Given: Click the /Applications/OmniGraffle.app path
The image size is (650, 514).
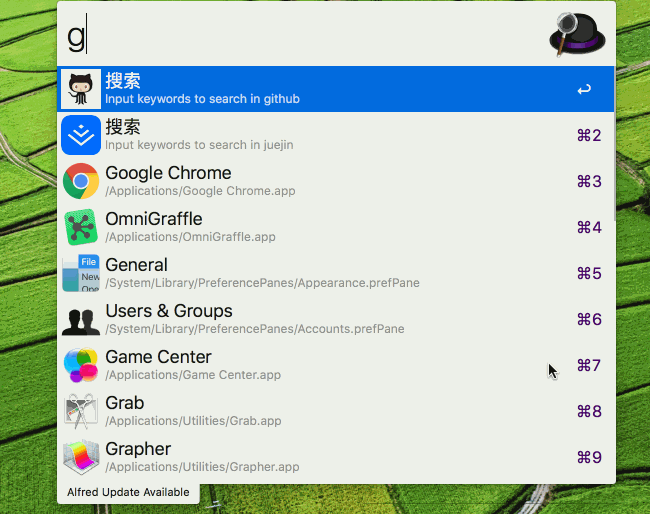Looking at the screenshot, I should [190, 237].
